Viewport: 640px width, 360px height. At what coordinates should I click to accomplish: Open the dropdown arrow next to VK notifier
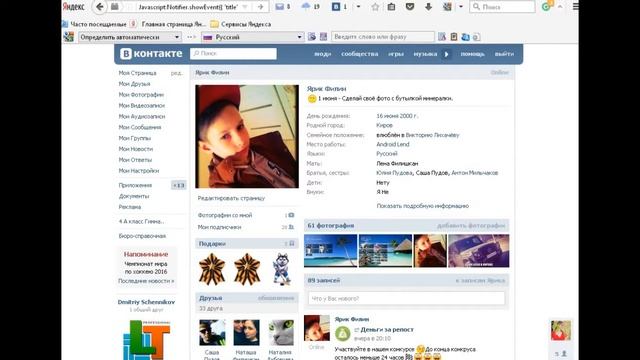358,7
